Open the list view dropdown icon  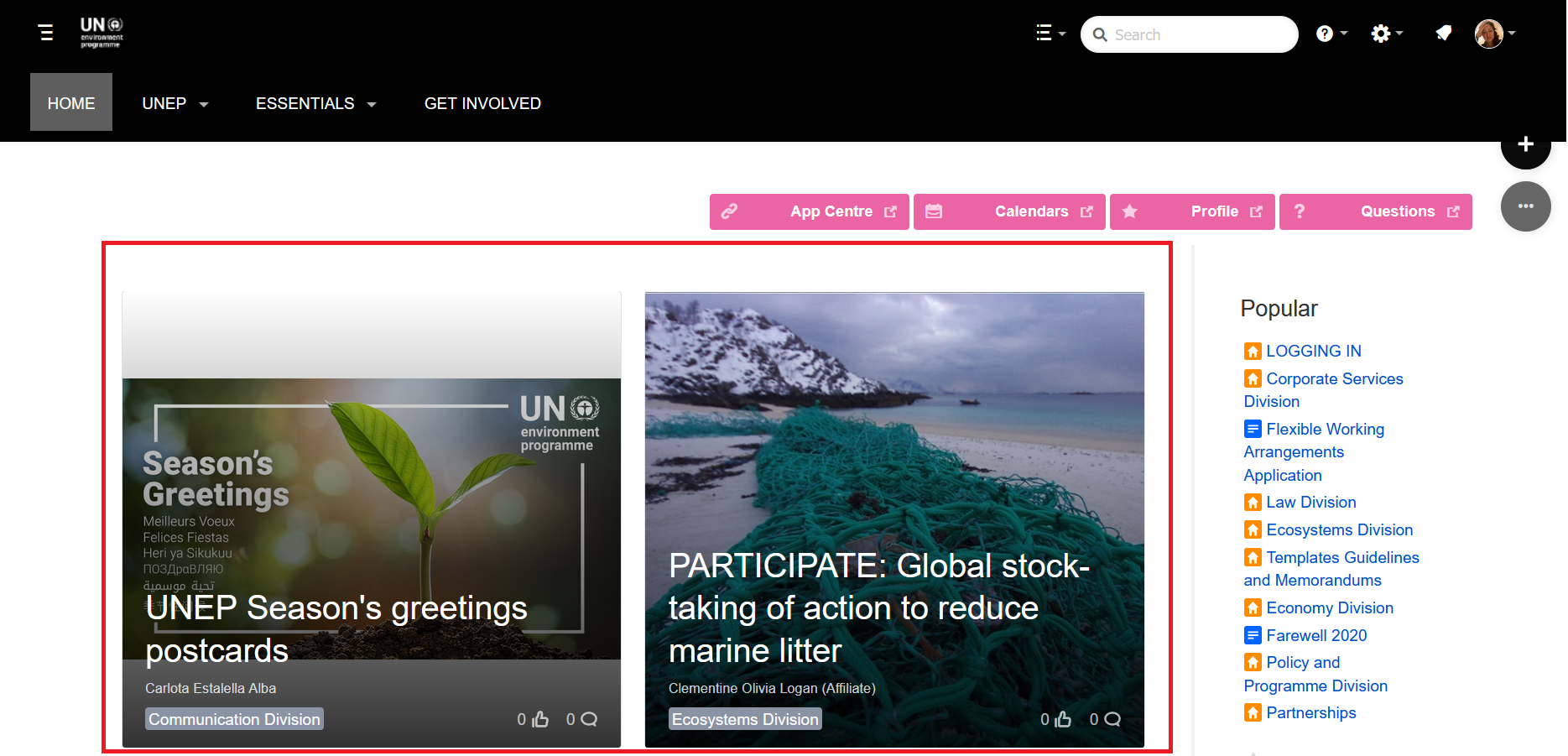click(x=1050, y=34)
